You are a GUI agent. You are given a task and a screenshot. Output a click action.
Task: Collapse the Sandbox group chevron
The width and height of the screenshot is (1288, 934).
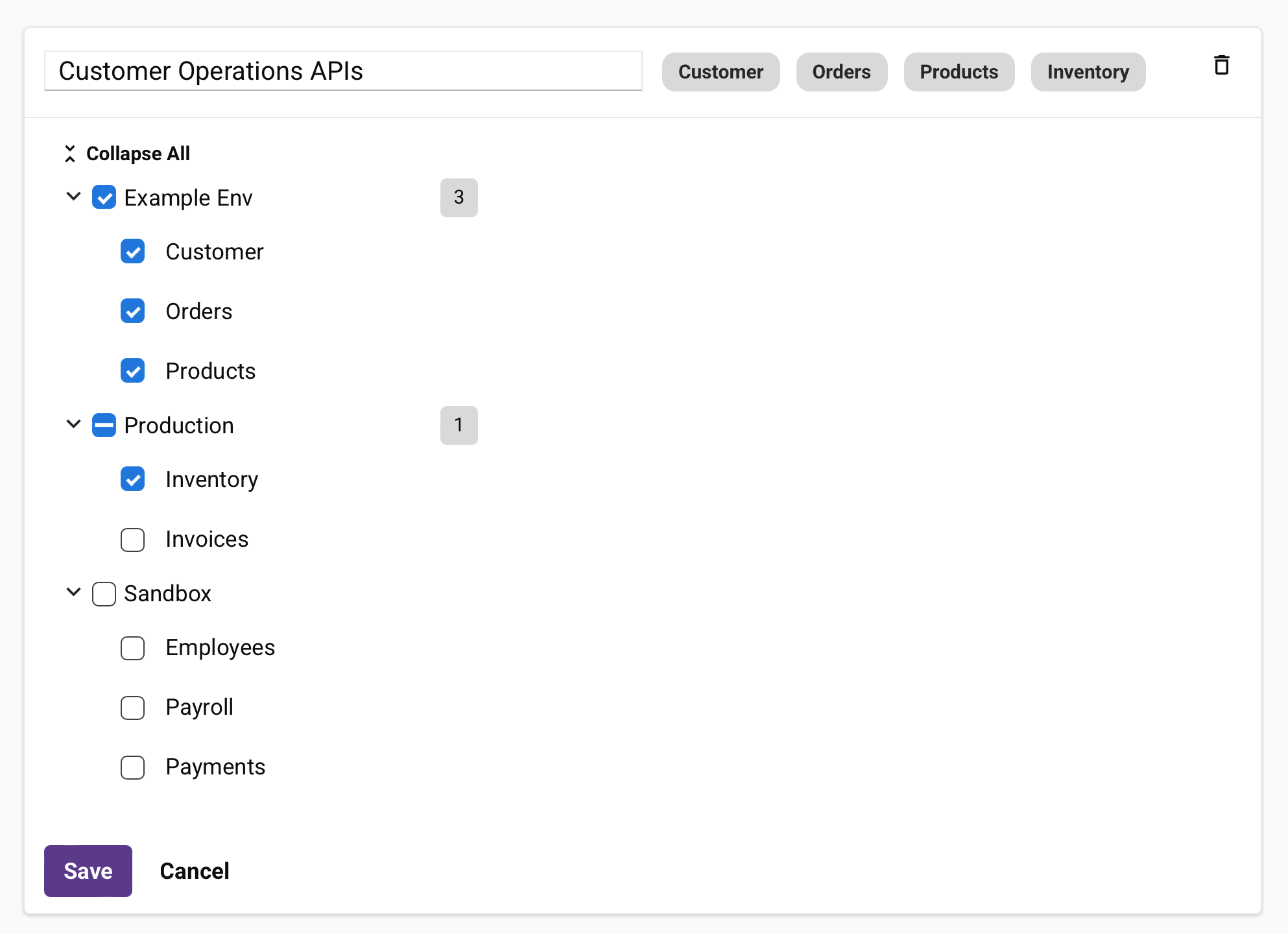(74, 592)
